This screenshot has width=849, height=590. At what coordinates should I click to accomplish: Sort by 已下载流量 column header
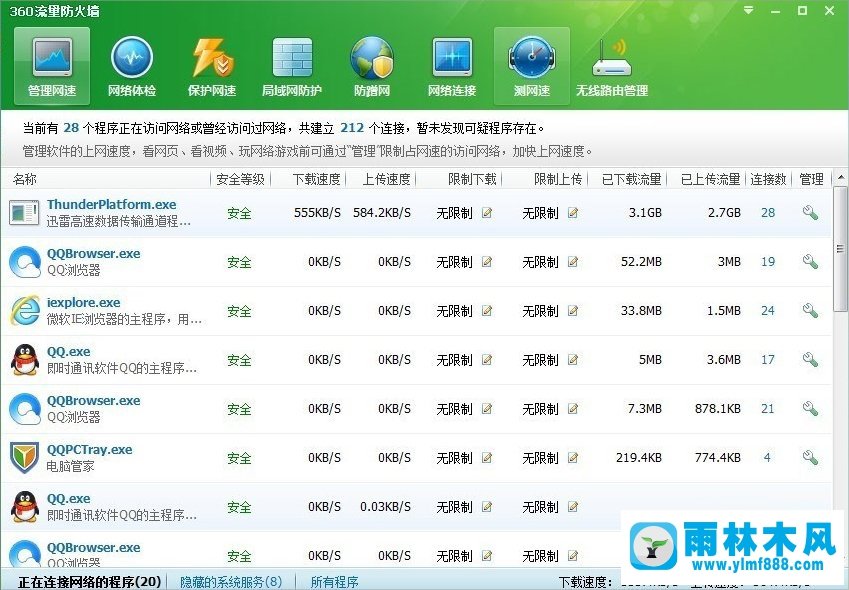pos(632,179)
